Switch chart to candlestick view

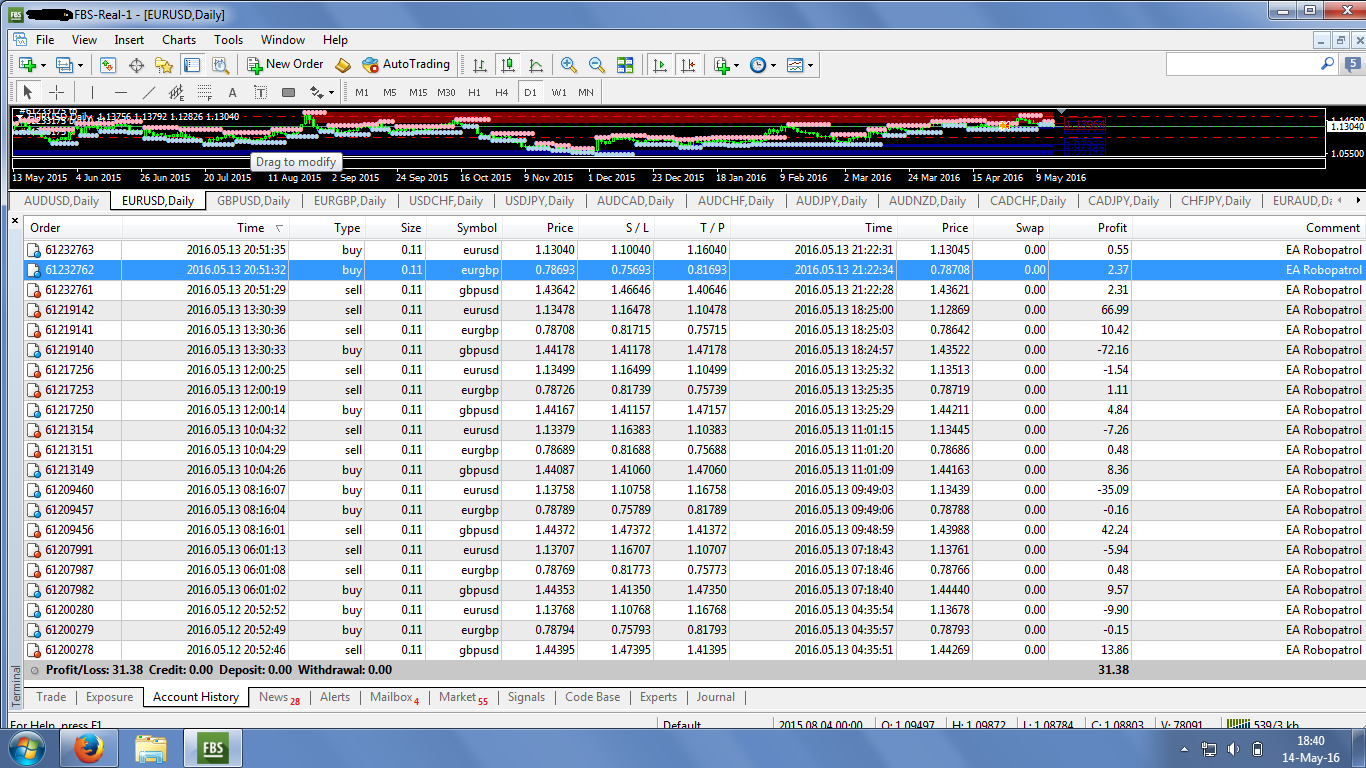tap(508, 65)
